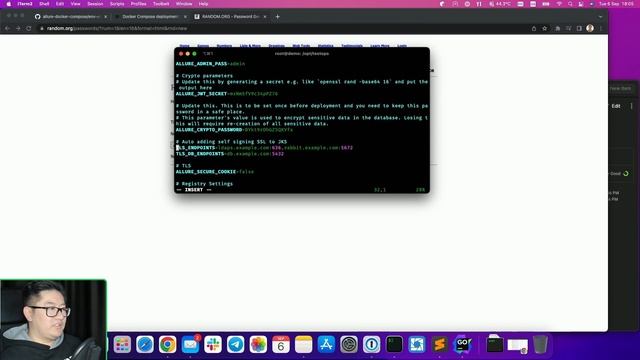
Task: Click Chrome forward navigation arrow
Action: pos(18,28)
